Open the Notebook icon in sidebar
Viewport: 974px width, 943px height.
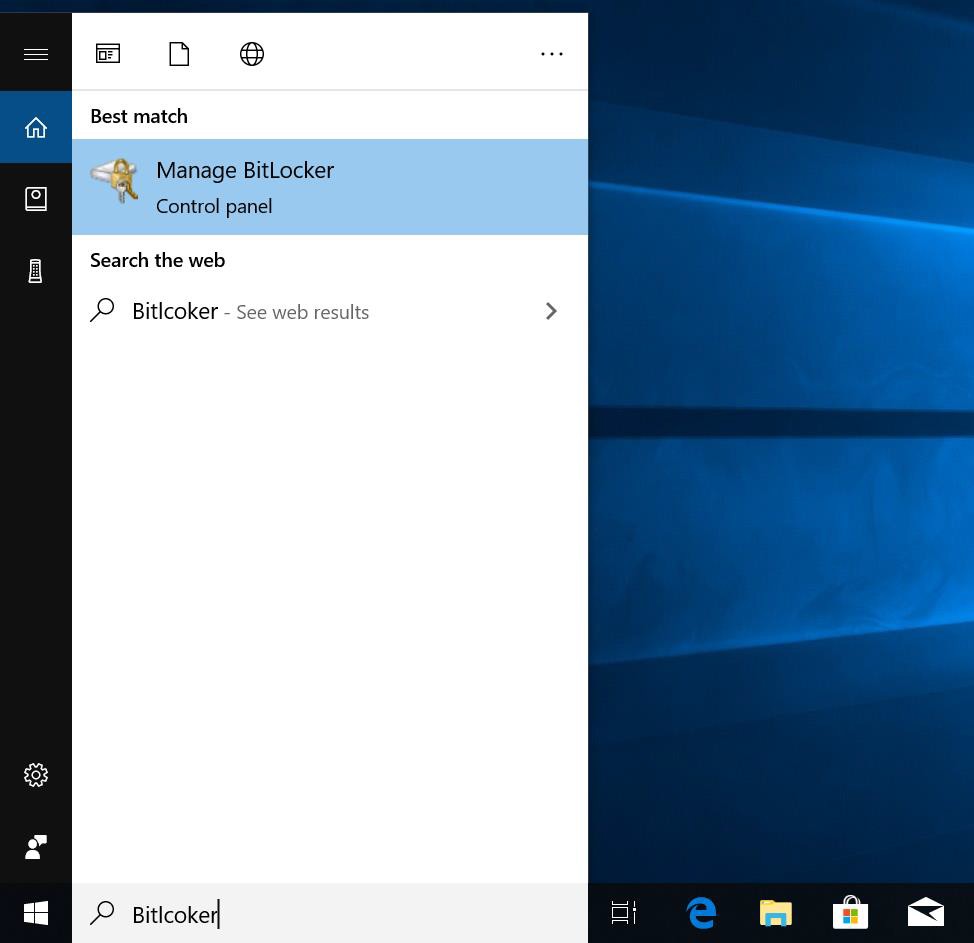click(35, 199)
